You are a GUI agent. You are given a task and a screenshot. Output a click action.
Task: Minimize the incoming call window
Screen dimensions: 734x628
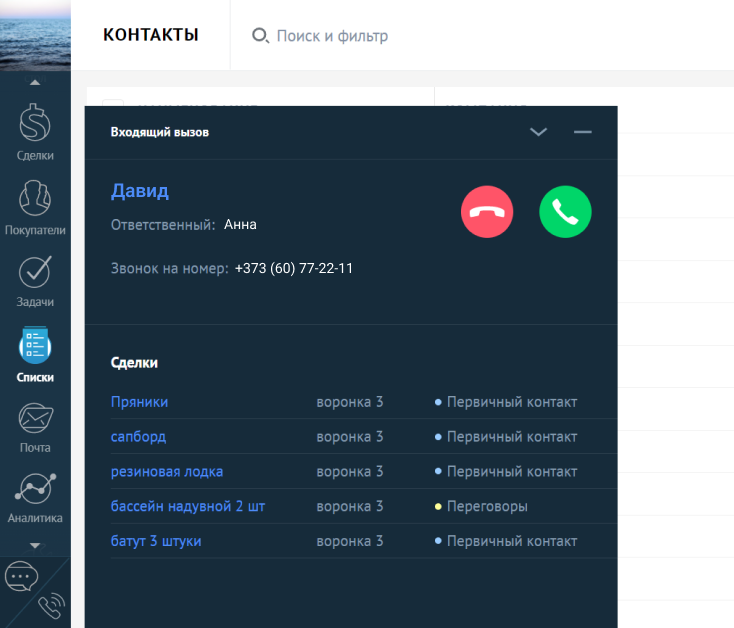[583, 132]
